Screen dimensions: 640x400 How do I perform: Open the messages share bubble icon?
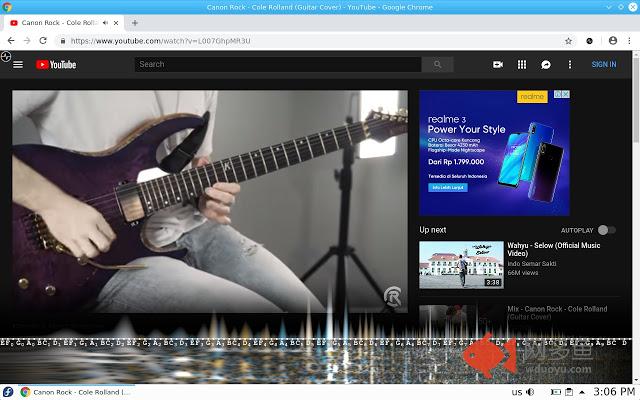coord(546,64)
